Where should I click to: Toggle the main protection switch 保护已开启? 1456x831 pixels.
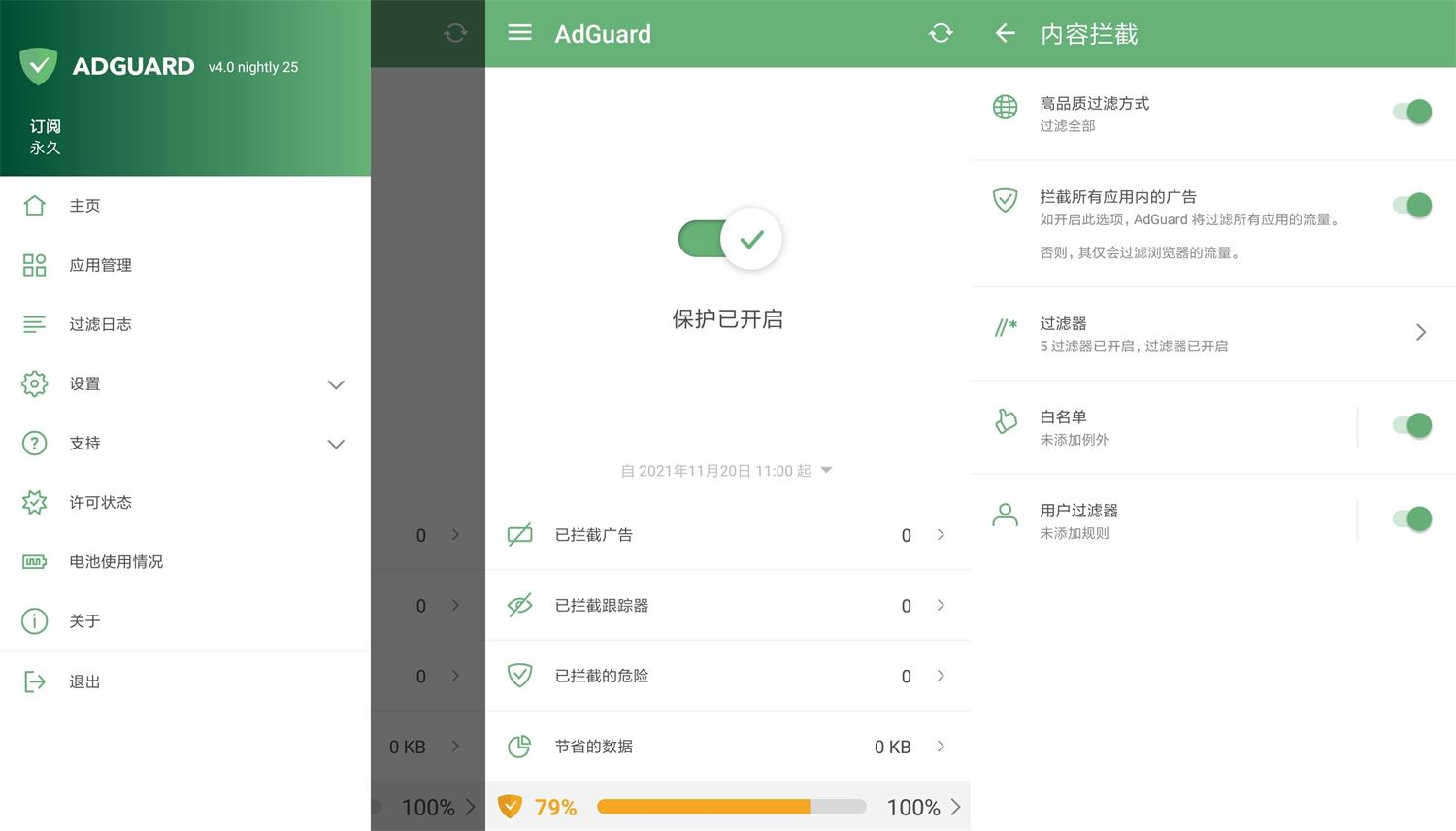pyautogui.click(x=728, y=239)
